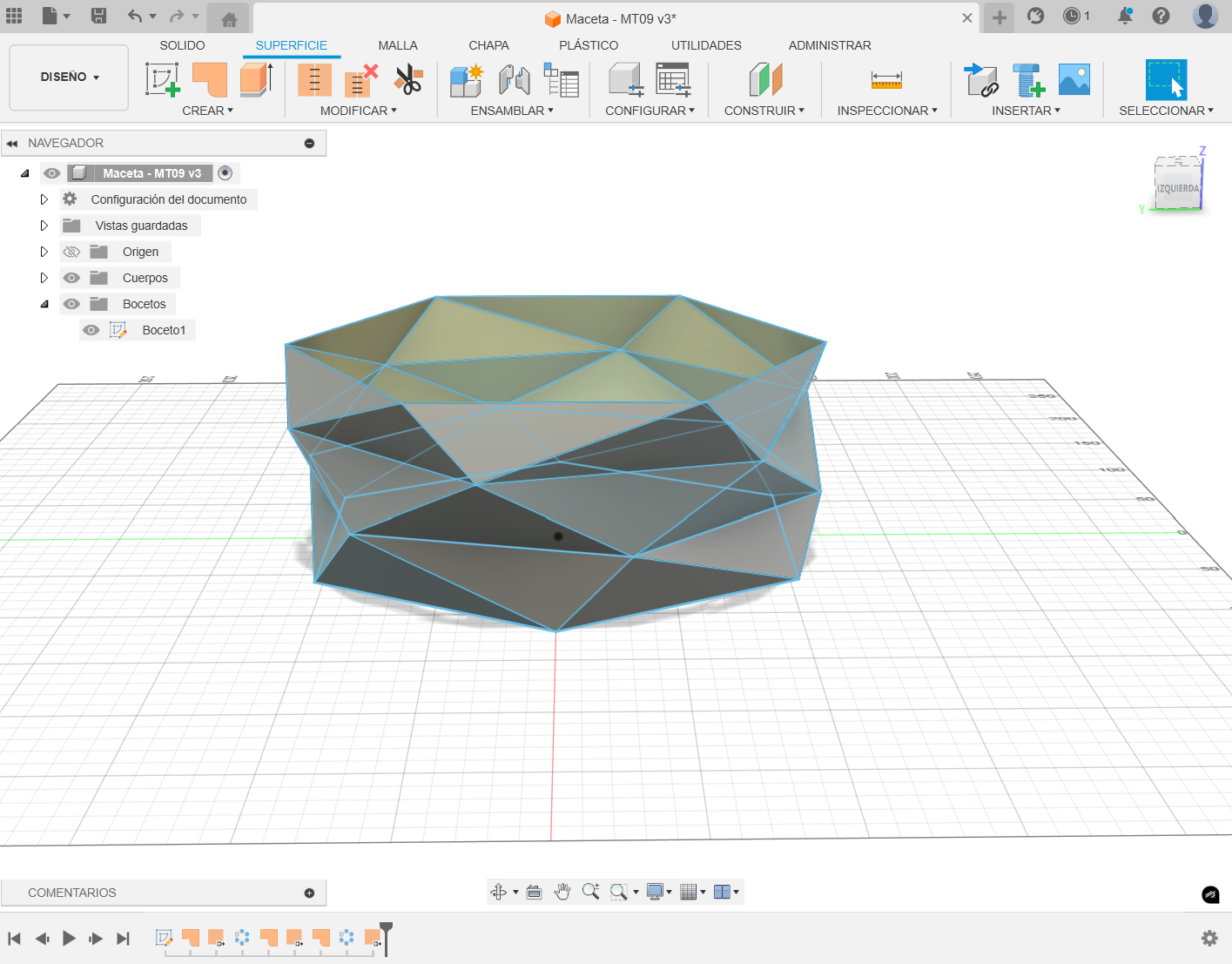The width and height of the screenshot is (1232, 964).
Task: Open the application grid data panel icon
Action: 14,16
